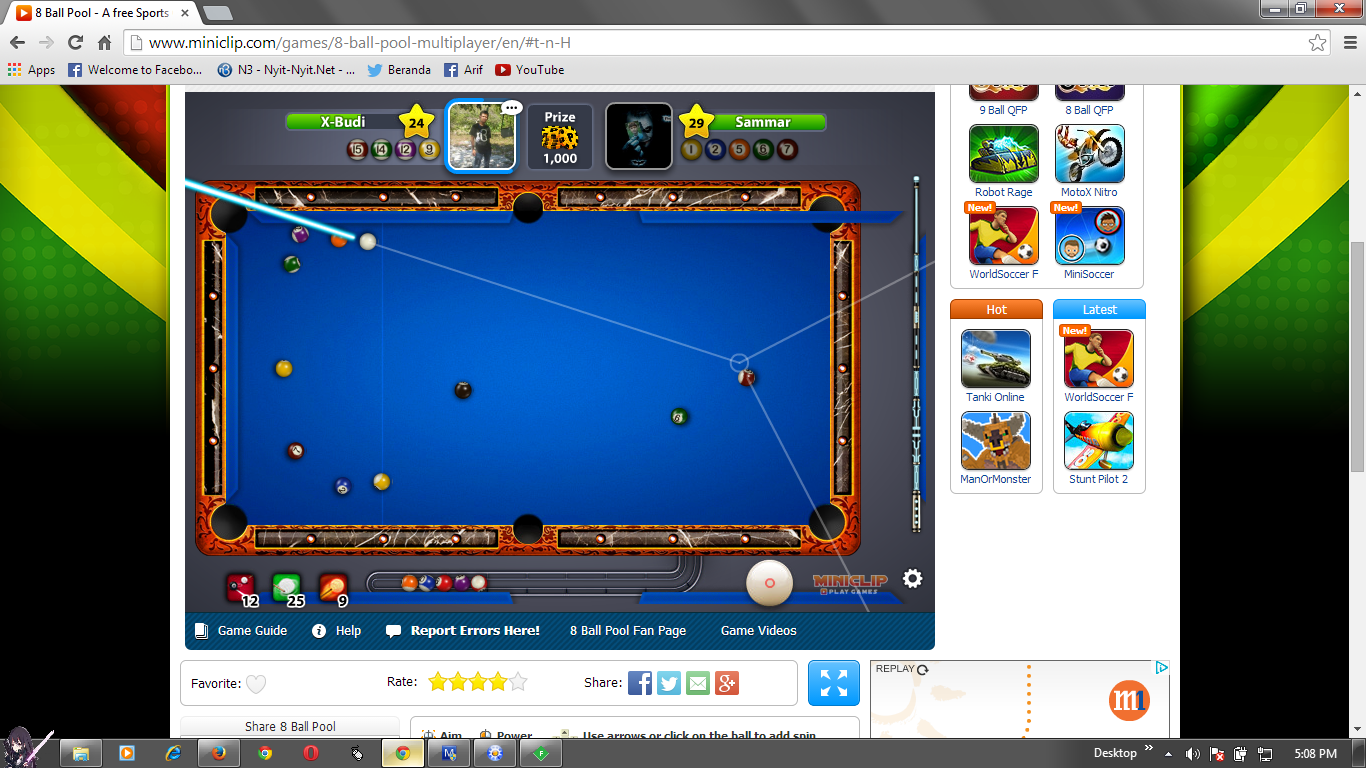This screenshot has width=1366, height=768.
Task: Click X-Budi's player avatar
Action: pos(481,136)
